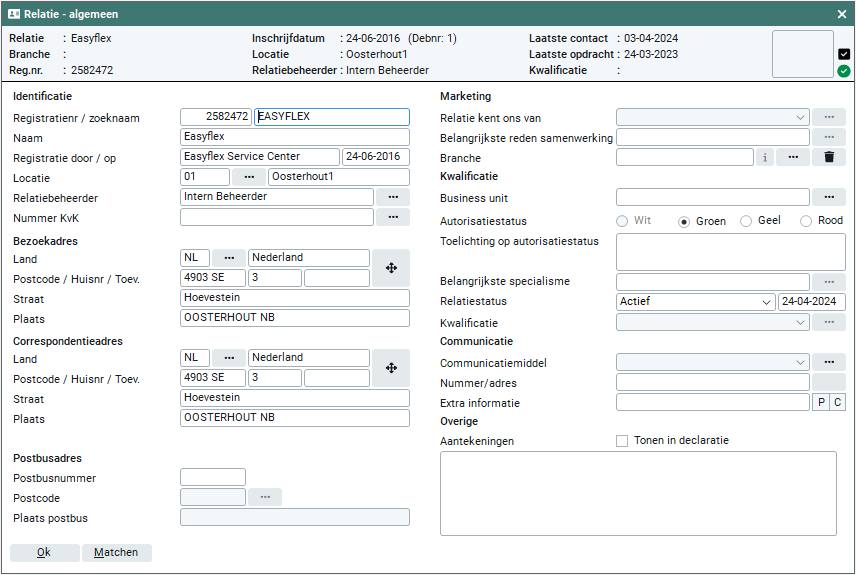Click the Postbusnummer input field
856x575 pixels.
213,477
